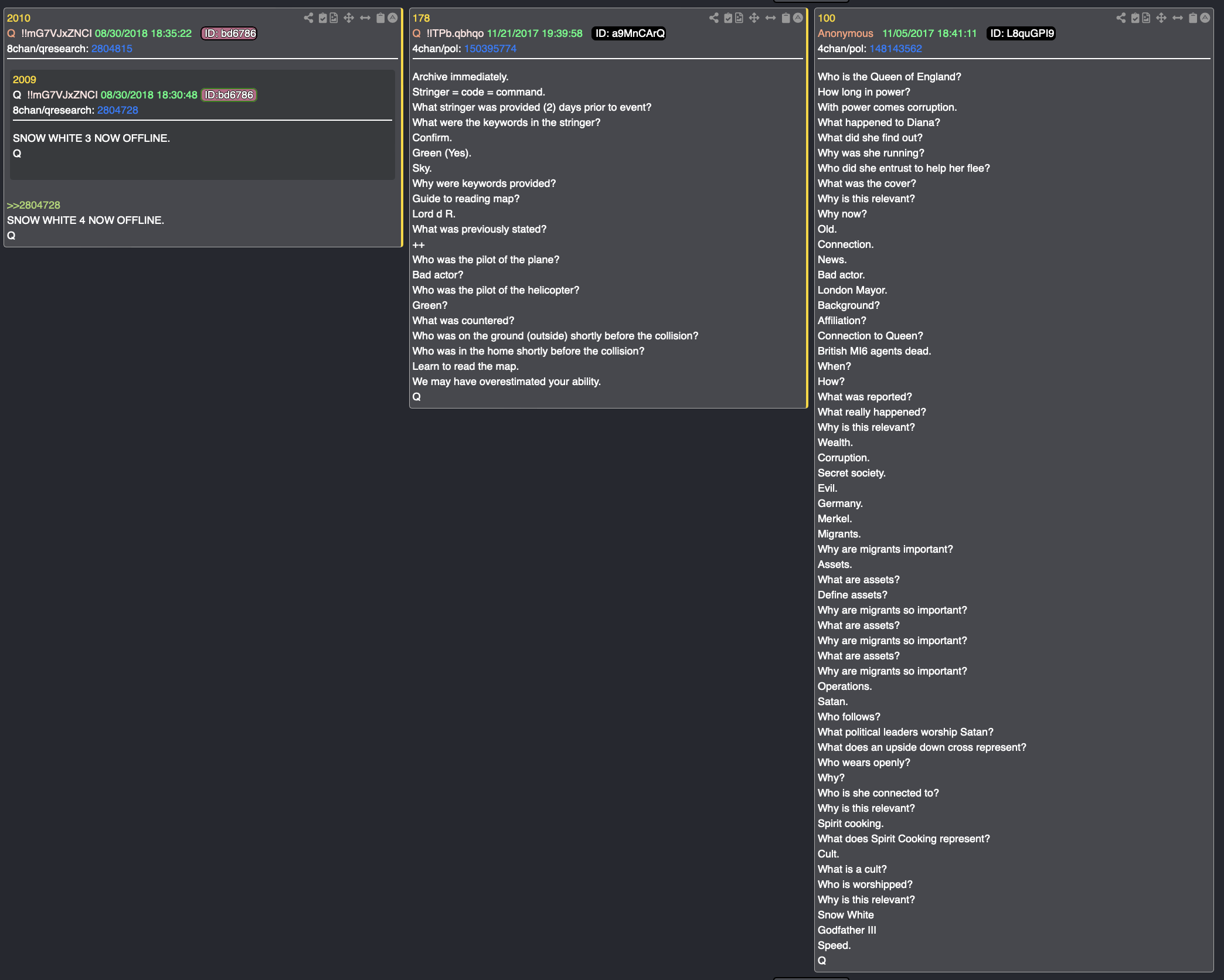Viewport: 1224px width, 980px height.
Task: Click the horizontal resize arrows on post 2010
Action: pyautogui.click(x=365, y=18)
